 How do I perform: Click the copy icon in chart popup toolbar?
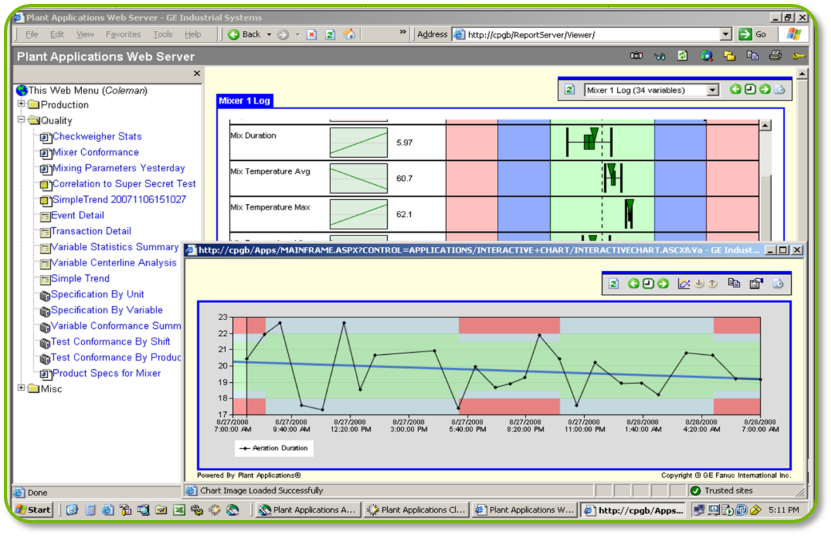(x=733, y=284)
